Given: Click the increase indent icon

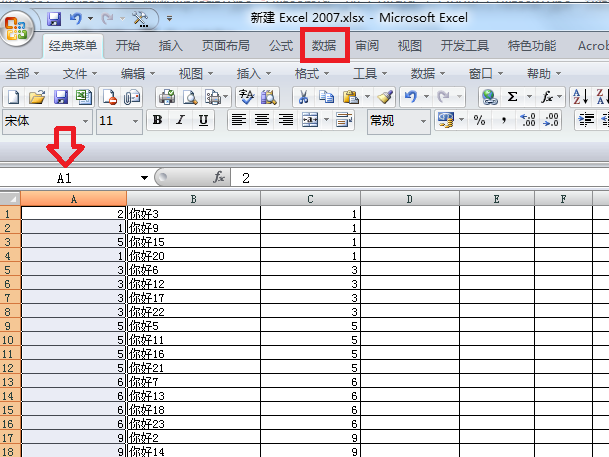Looking at the screenshot, I should (586, 120).
